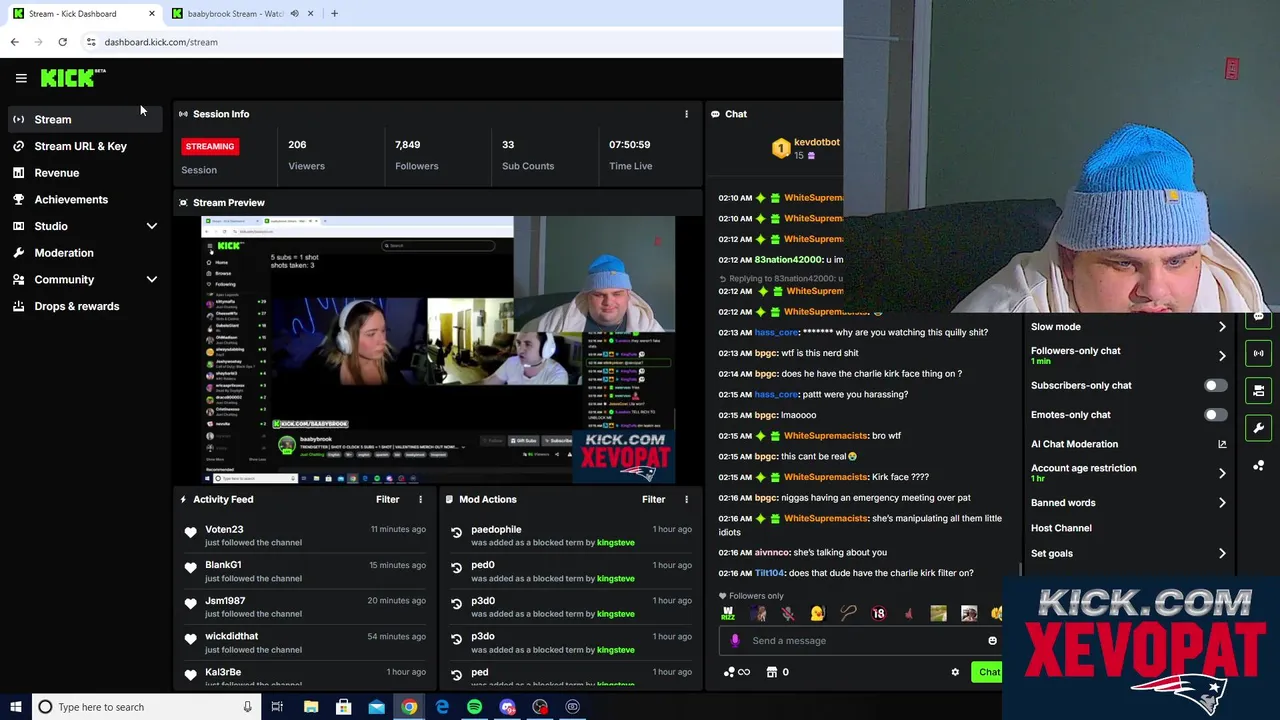Click the browser address bar
The width and height of the screenshot is (1280, 720).
pyautogui.click(x=460, y=42)
